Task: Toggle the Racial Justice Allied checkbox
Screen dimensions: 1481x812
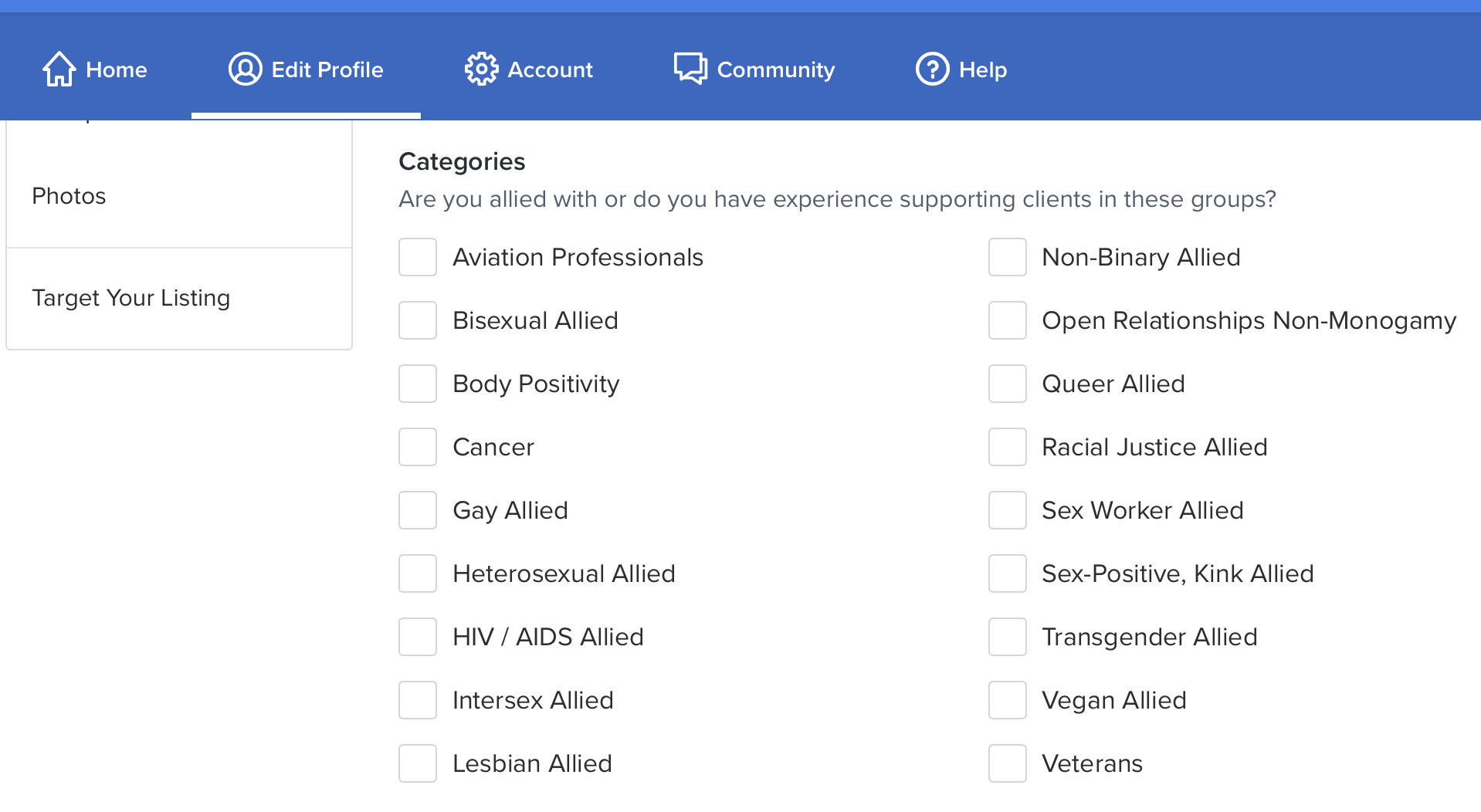Action: pos(1008,447)
